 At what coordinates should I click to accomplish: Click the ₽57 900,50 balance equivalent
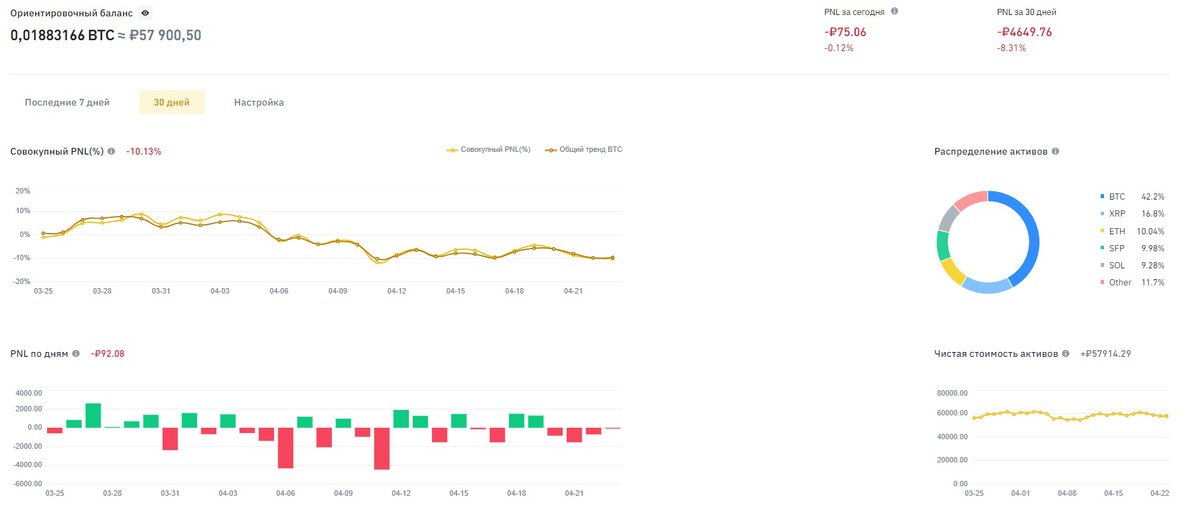point(166,35)
